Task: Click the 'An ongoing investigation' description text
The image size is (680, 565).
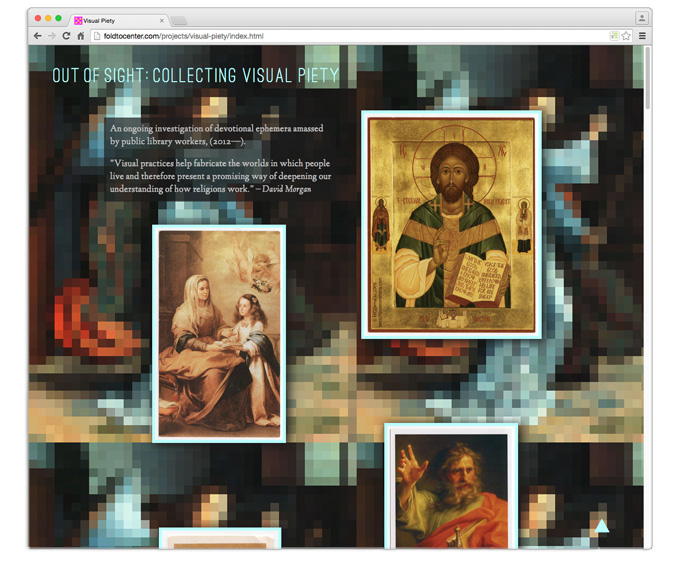Action: tap(216, 135)
